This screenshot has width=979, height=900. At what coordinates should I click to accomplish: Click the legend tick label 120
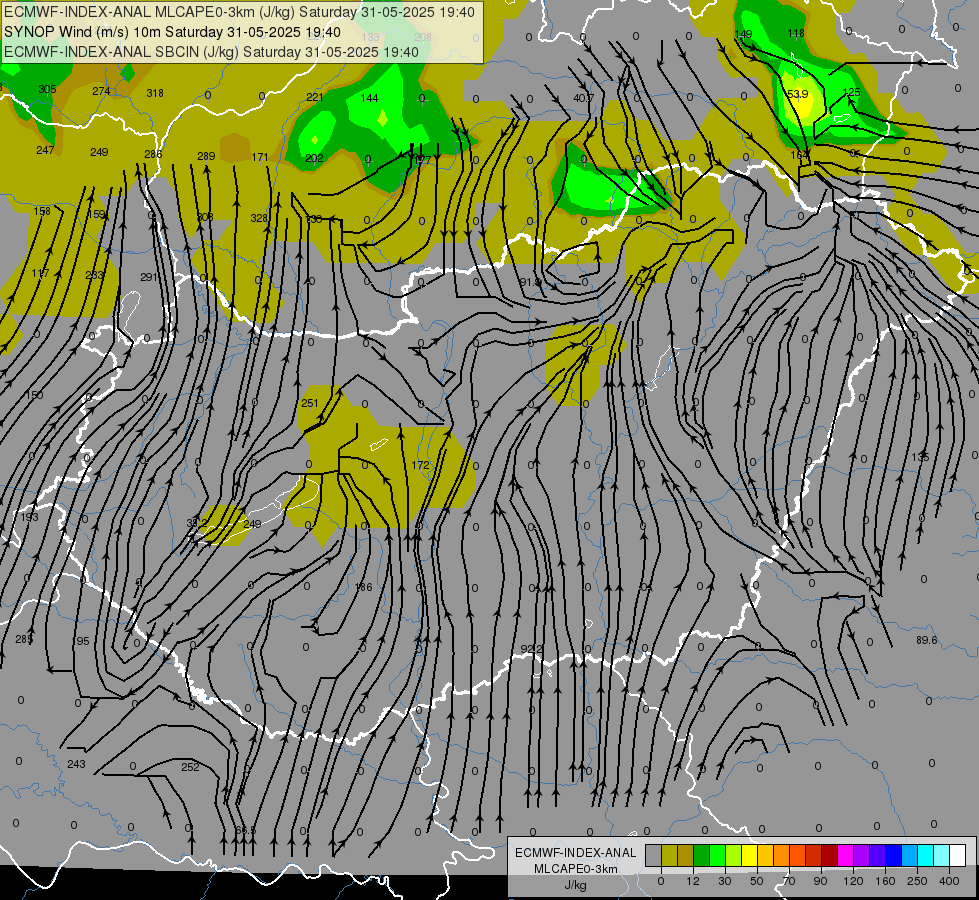click(853, 881)
